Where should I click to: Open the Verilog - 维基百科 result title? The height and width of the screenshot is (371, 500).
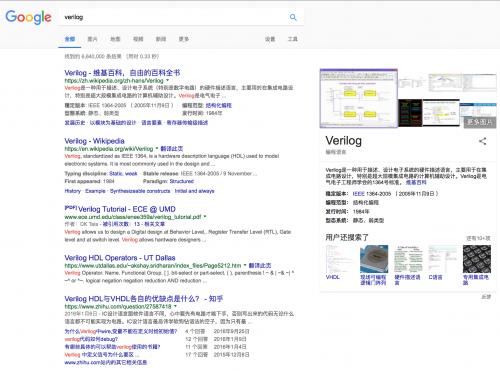[x=122, y=73]
